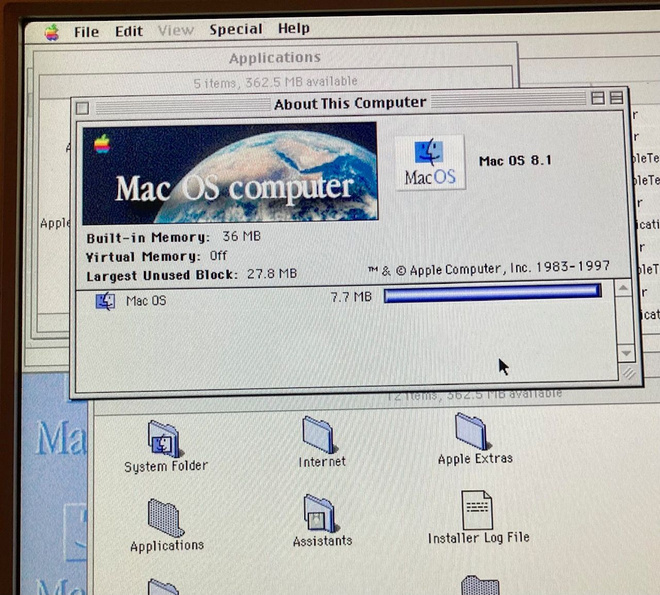Click the Built-in Memory 36 MB value
The width and height of the screenshot is (660, 595).
click(x=241, y=236)
